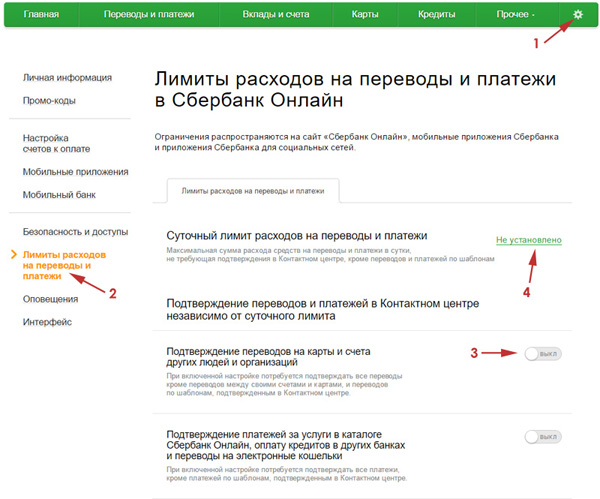
Task: Open Безопасность и доступы section
Action: pyautogui.click(x=76, y=231)
